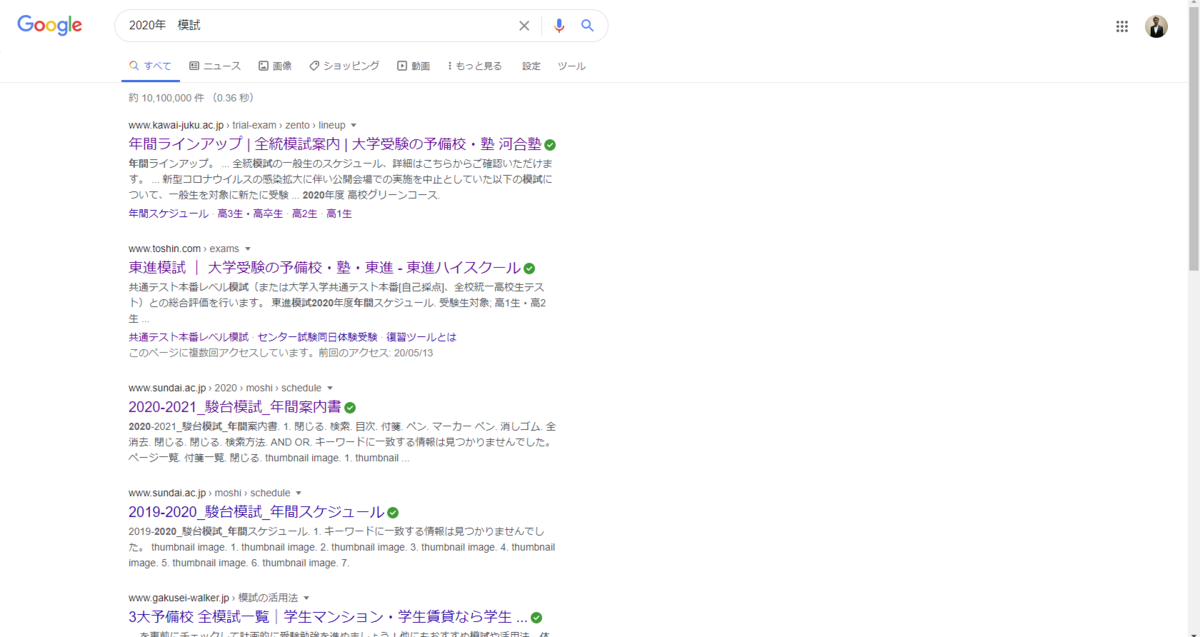This screenshot has height=637, width=1200.
Task: Expand dropdown arrow next to toshin.com URL
Action: (x=248, y=249)
